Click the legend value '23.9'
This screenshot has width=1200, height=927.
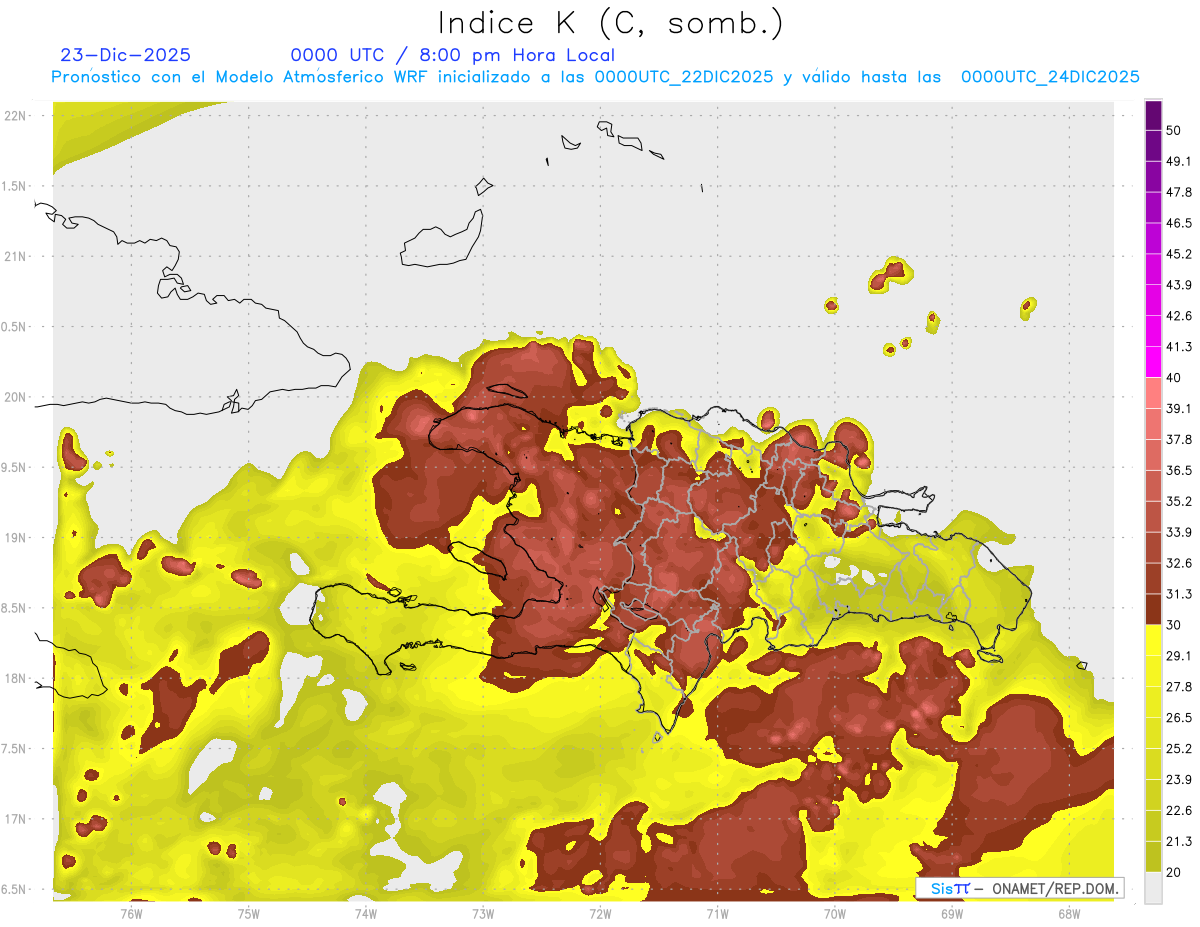click(x=1179, y=780)
